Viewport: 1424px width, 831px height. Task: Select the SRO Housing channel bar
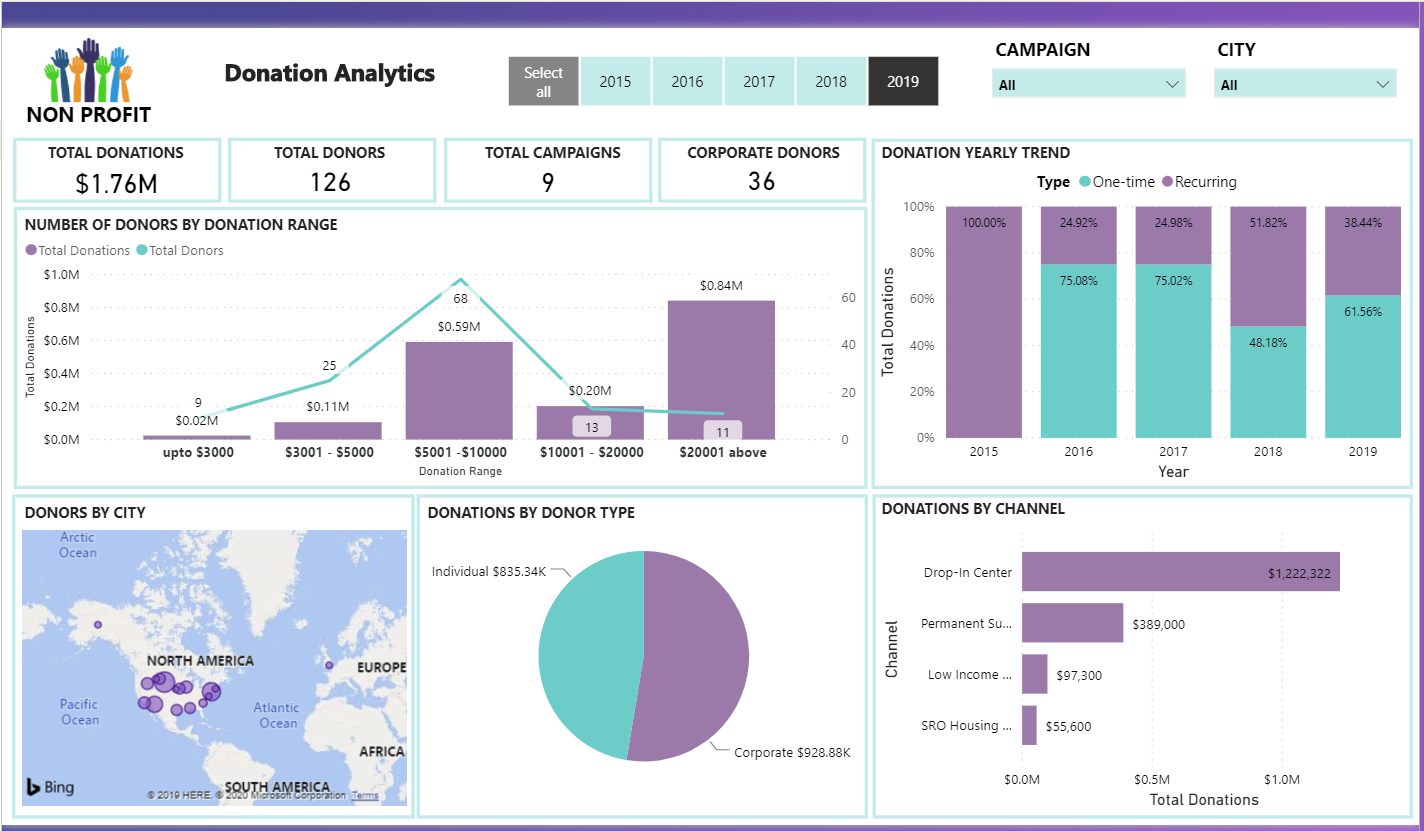[1029, 725]
